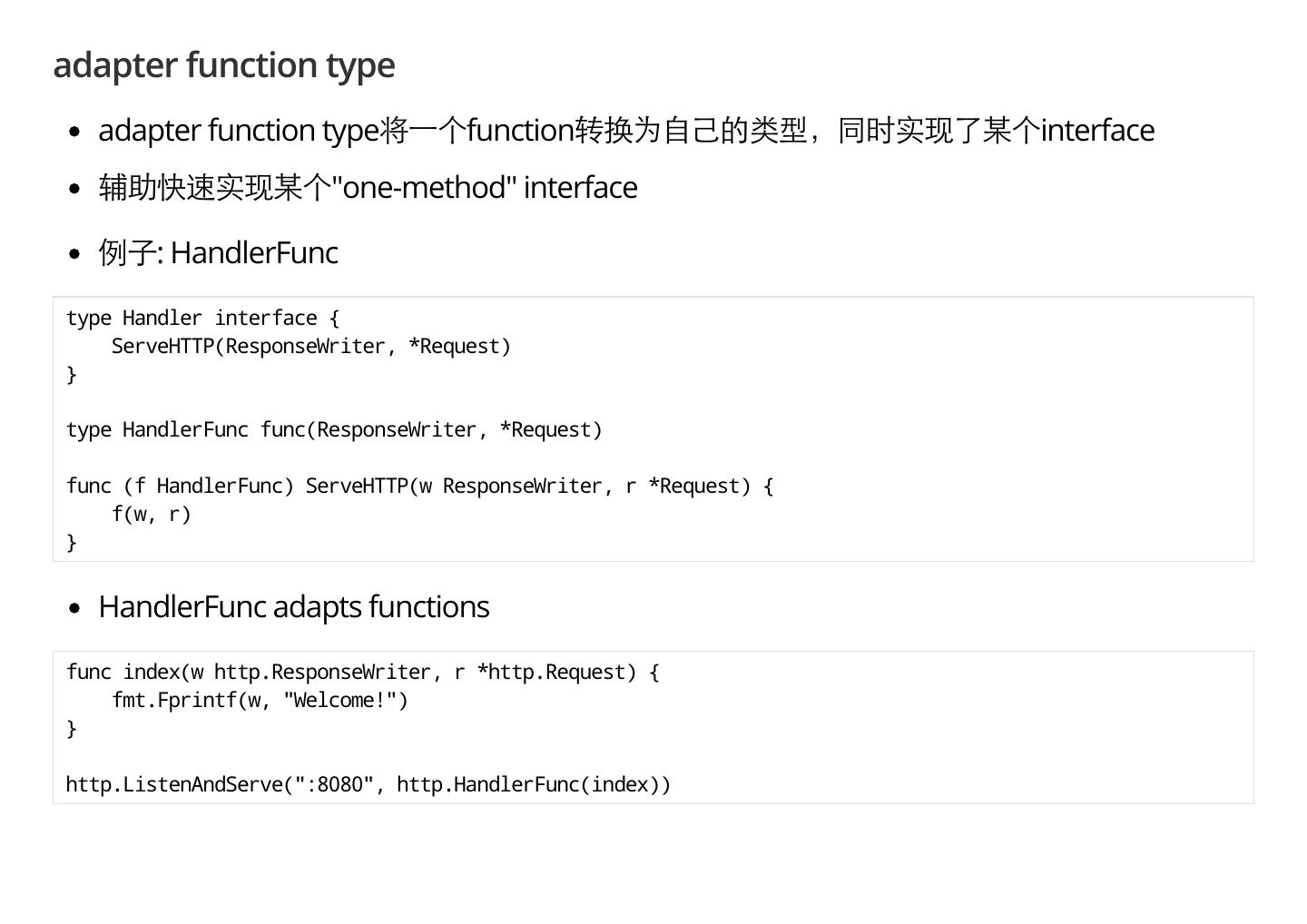Screen dimensions: 1307x924
Task: Click the closing brace of ServeHTTP method
Action: 72,543
